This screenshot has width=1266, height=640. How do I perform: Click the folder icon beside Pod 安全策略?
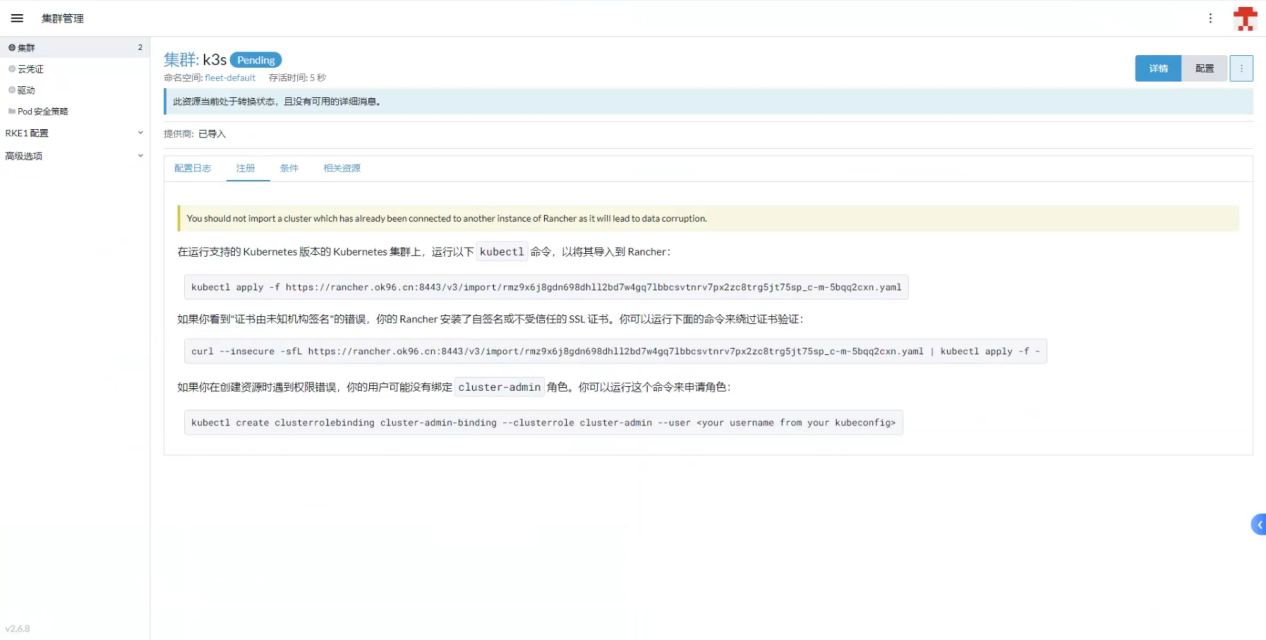(12, 111)
